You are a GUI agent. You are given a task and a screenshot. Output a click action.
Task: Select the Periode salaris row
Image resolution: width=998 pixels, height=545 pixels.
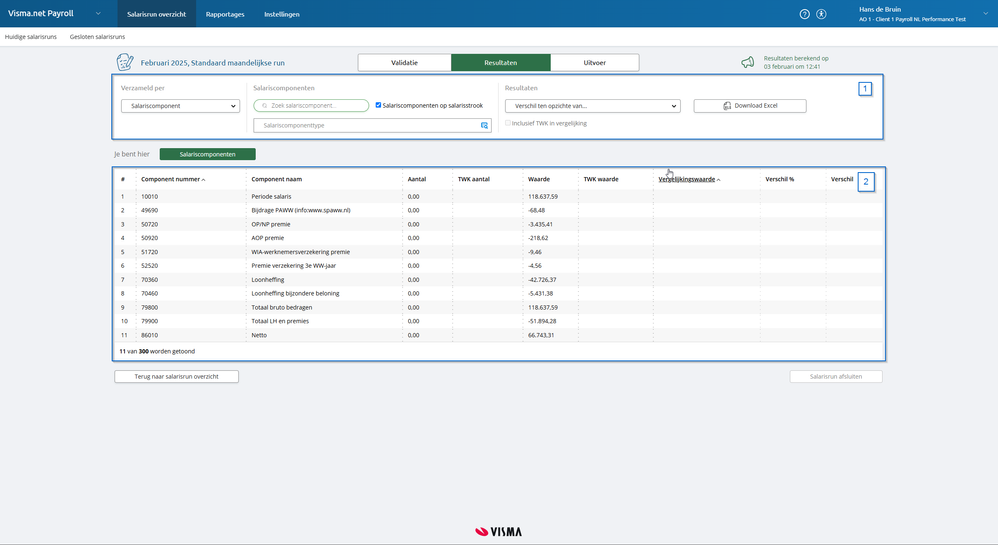point(498,197)
